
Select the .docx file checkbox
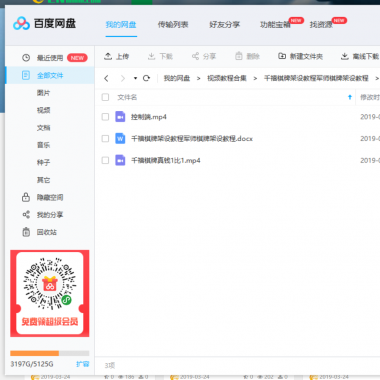click(x=105, y=138)
